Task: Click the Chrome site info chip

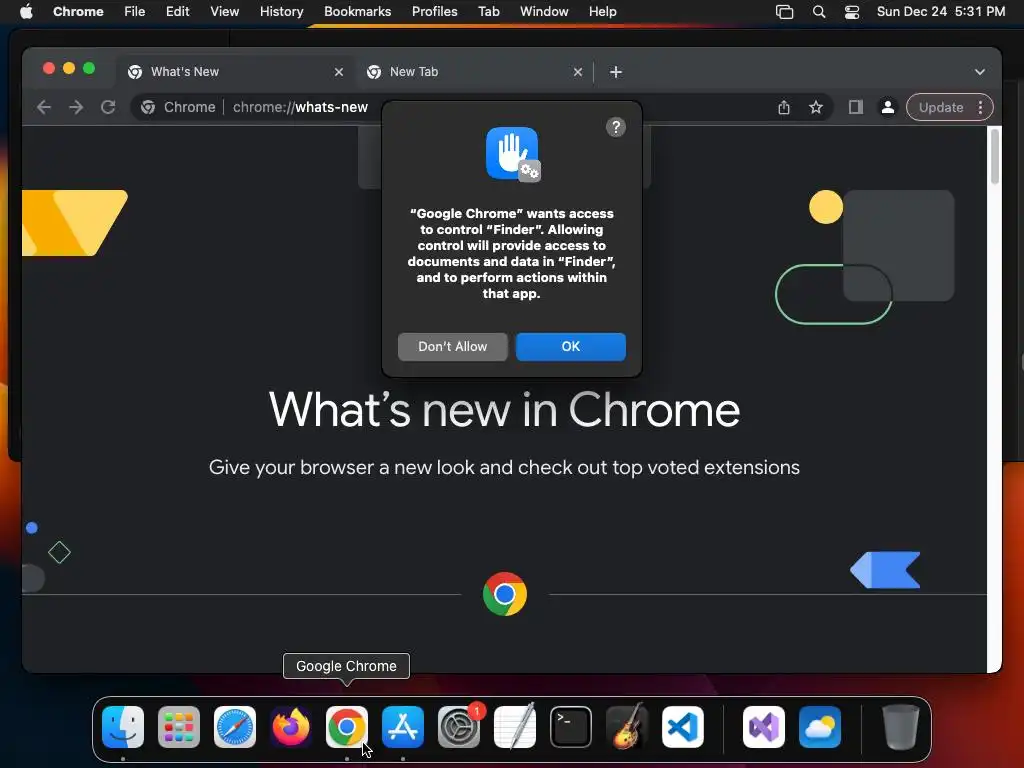Action: coord(178,107)
